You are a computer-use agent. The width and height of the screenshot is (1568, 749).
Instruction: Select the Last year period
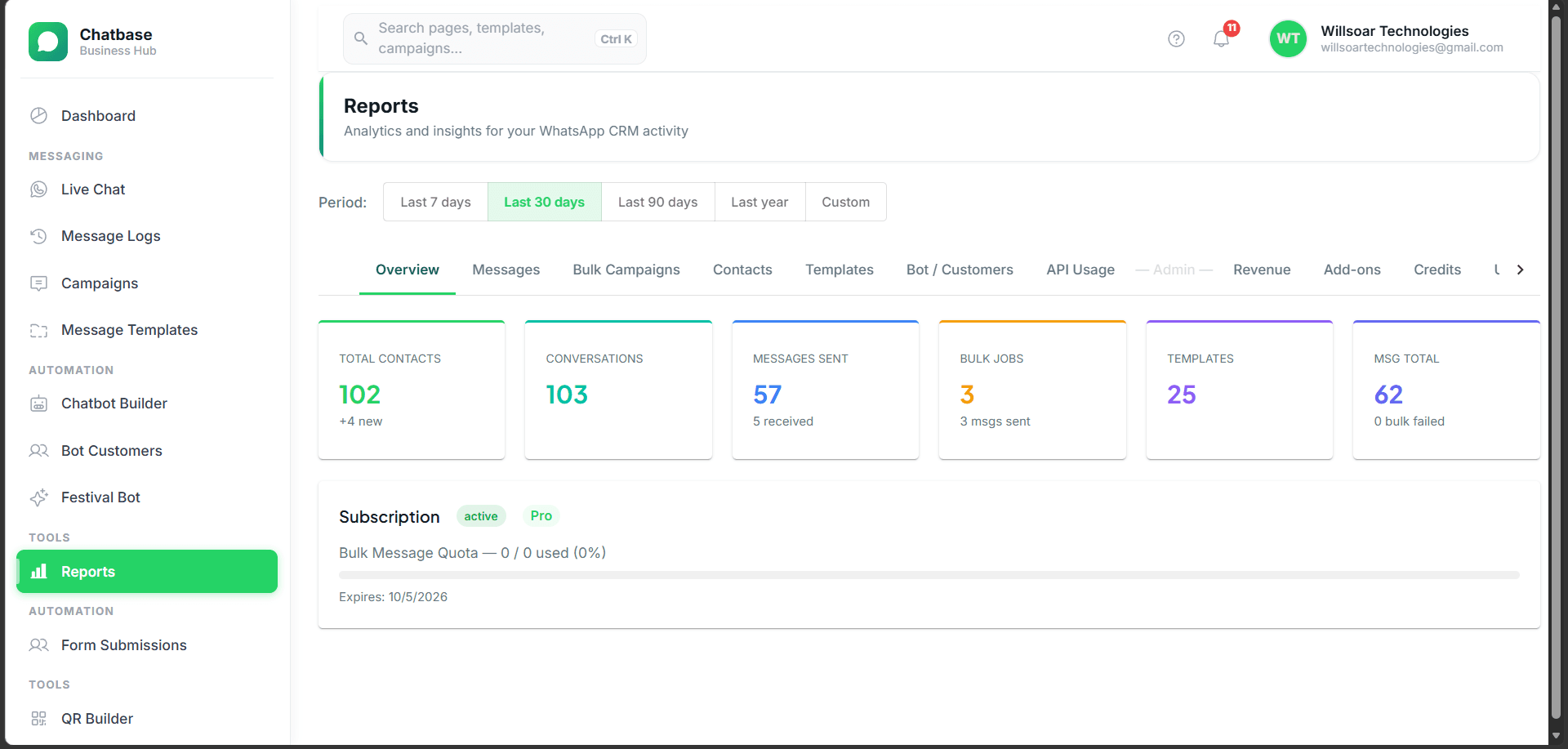[759, 202]
